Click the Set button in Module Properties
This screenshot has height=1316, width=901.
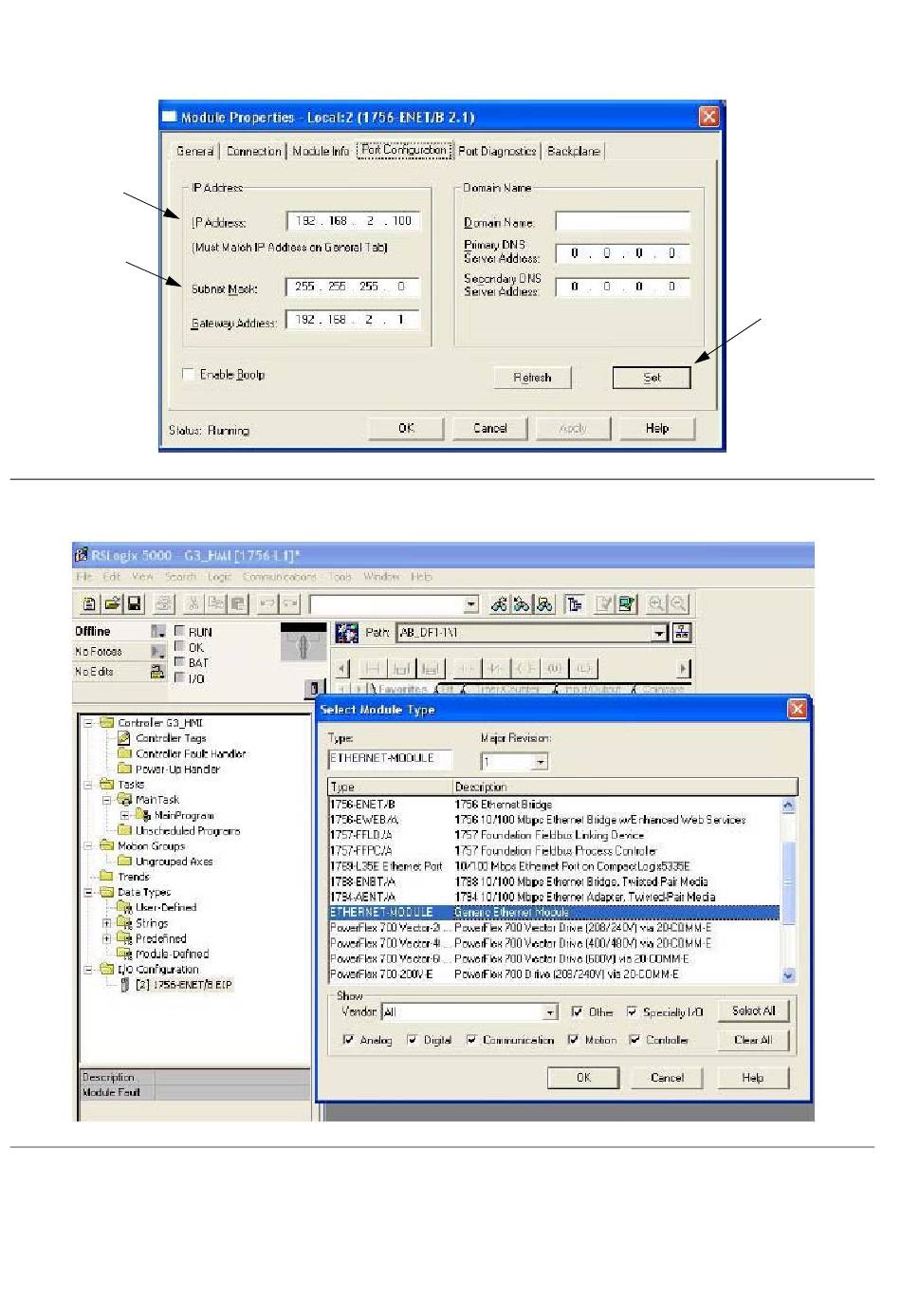point(652,378)
